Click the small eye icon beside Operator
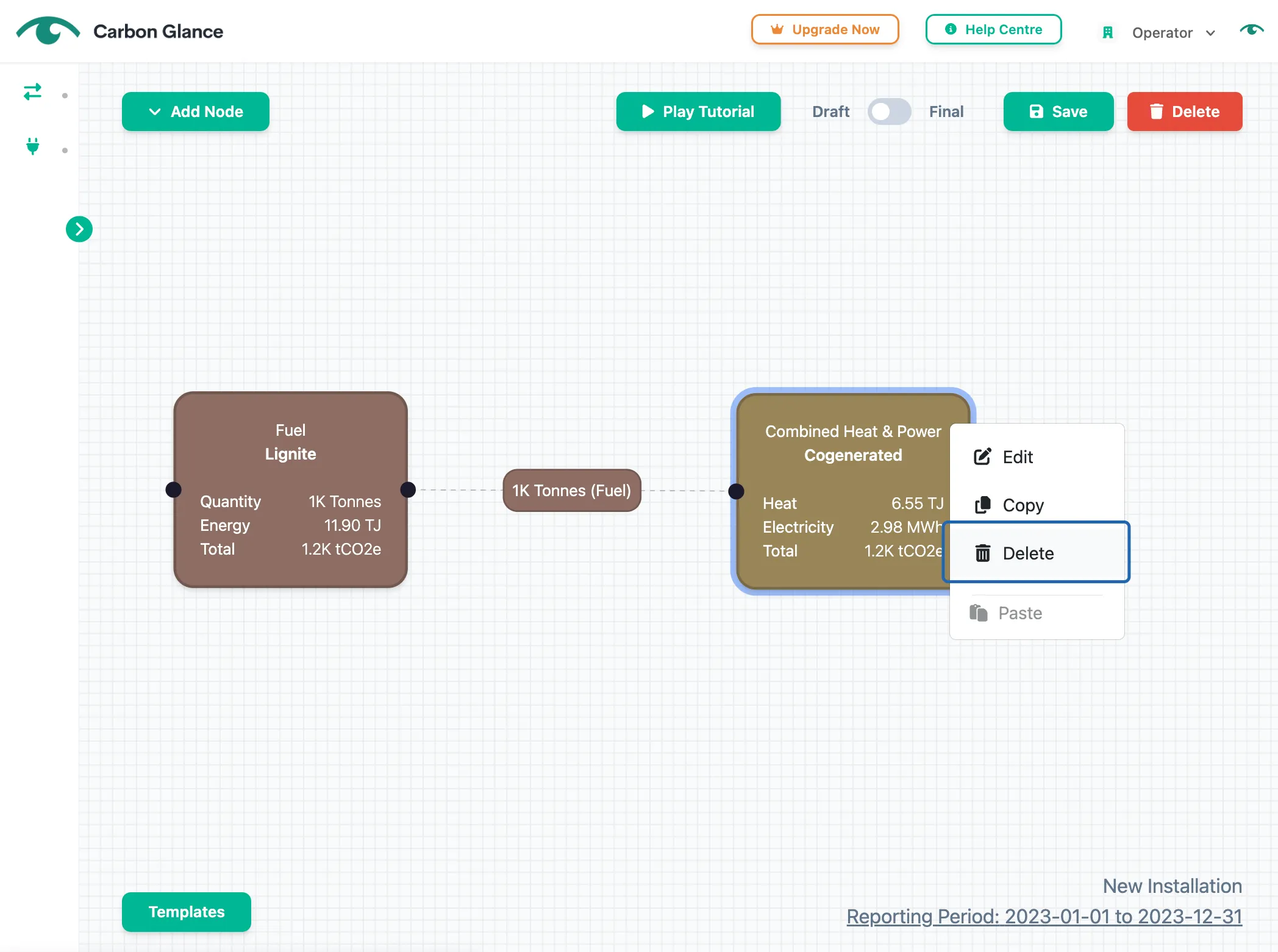Screen dimensions: 1278x952 (1252, 30)
